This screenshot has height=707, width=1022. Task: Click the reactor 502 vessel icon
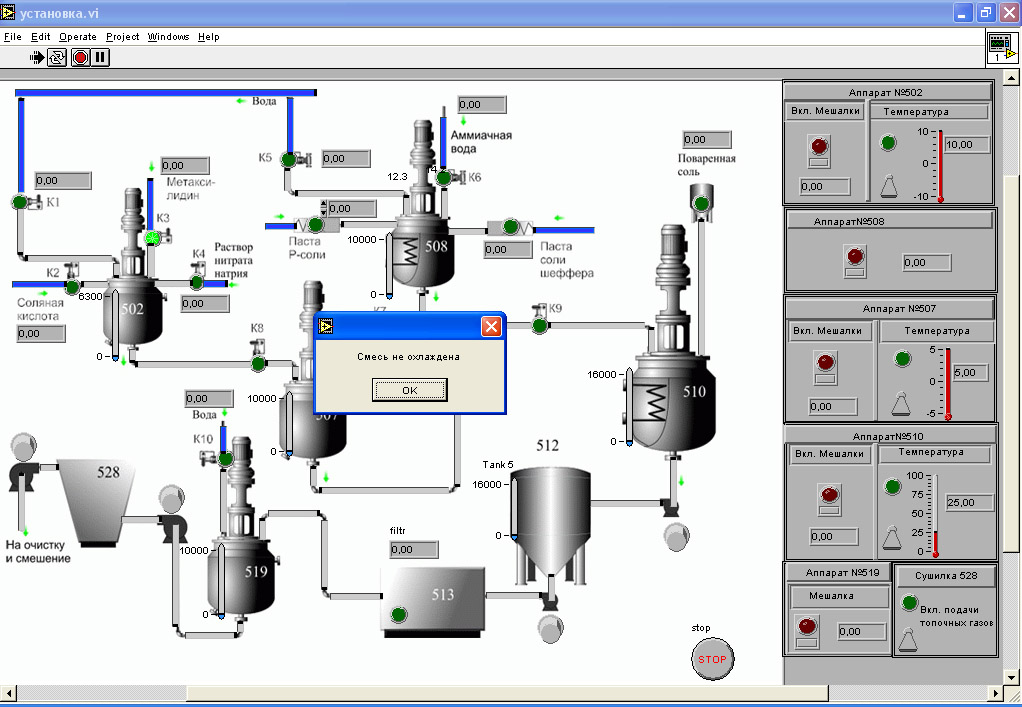pyautogui.click(x=132, y=313)
